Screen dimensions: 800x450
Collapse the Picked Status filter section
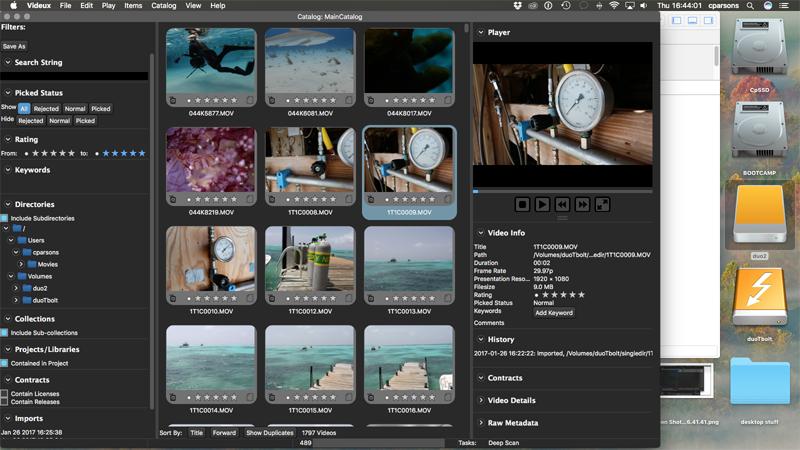pos(7,93)
